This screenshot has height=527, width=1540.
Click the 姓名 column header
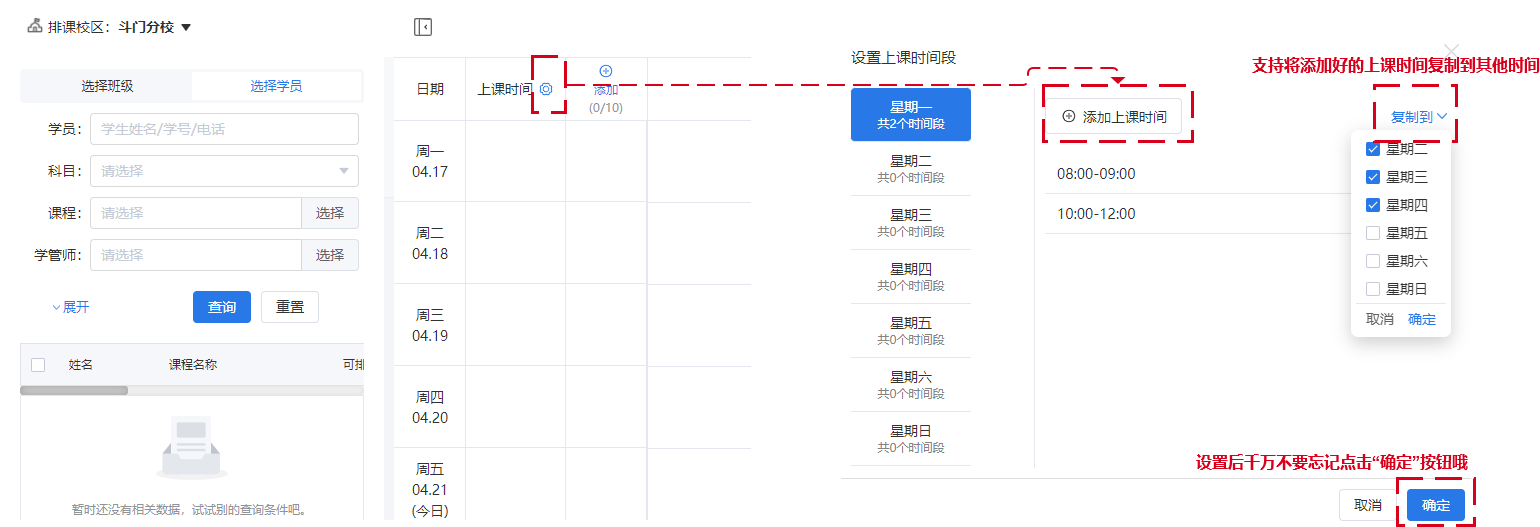tap(81, 365)
